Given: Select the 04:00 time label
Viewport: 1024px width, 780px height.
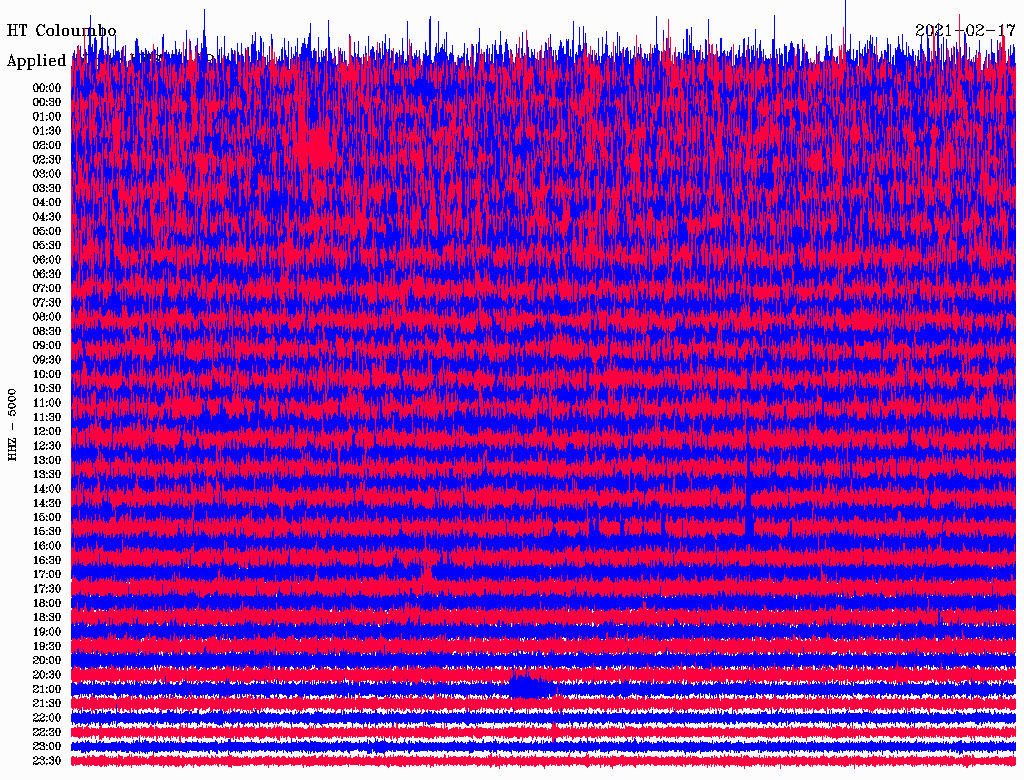Looking at the screenshot, I should point(47,202).
